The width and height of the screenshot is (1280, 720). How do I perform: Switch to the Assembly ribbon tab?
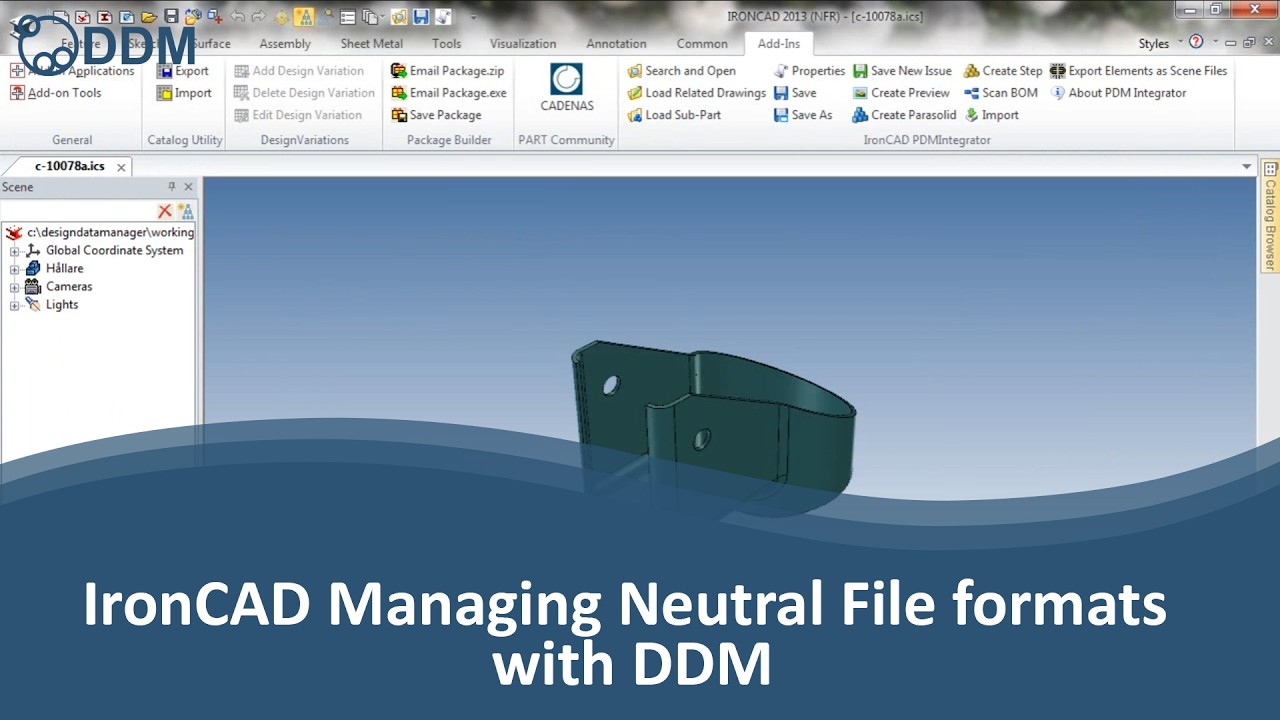pos(285,43)
